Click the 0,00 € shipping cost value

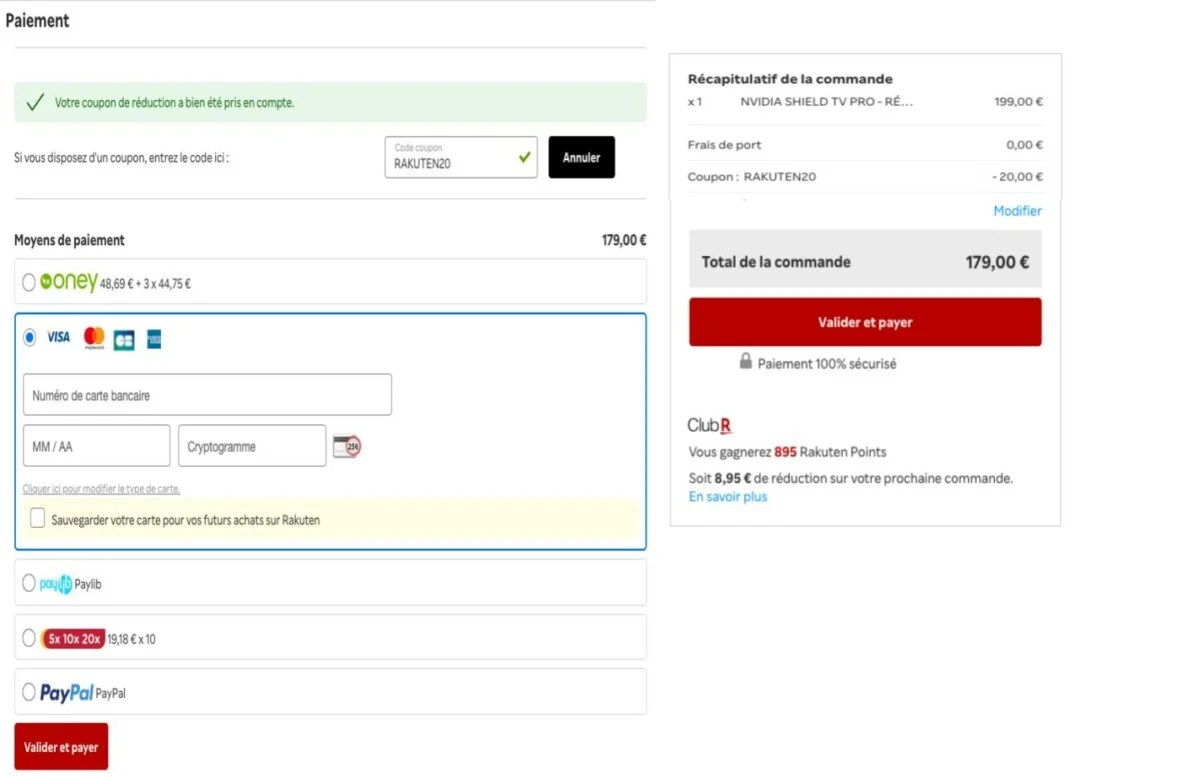[1024, 145]
